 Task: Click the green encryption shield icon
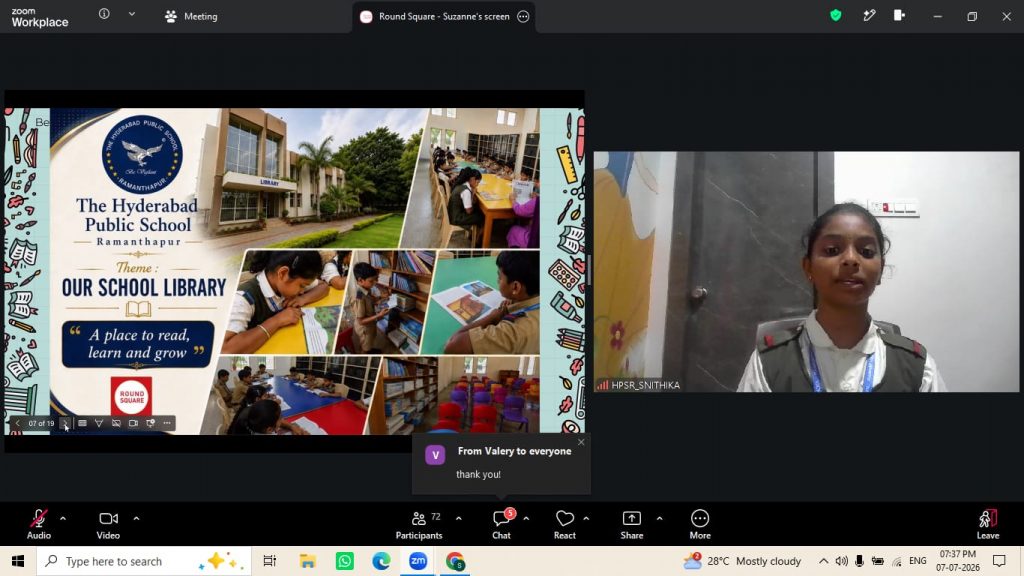pos(836,15)
